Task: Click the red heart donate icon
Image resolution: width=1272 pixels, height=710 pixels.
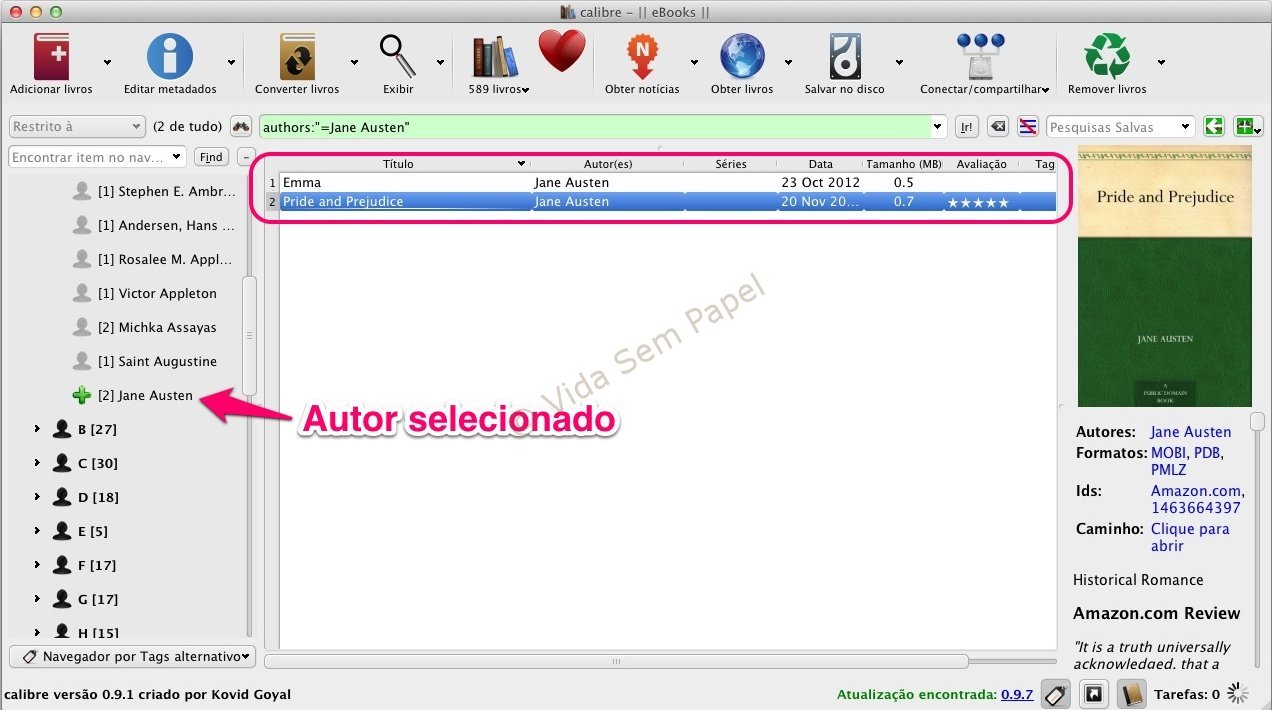Action: tap(562, 51)
